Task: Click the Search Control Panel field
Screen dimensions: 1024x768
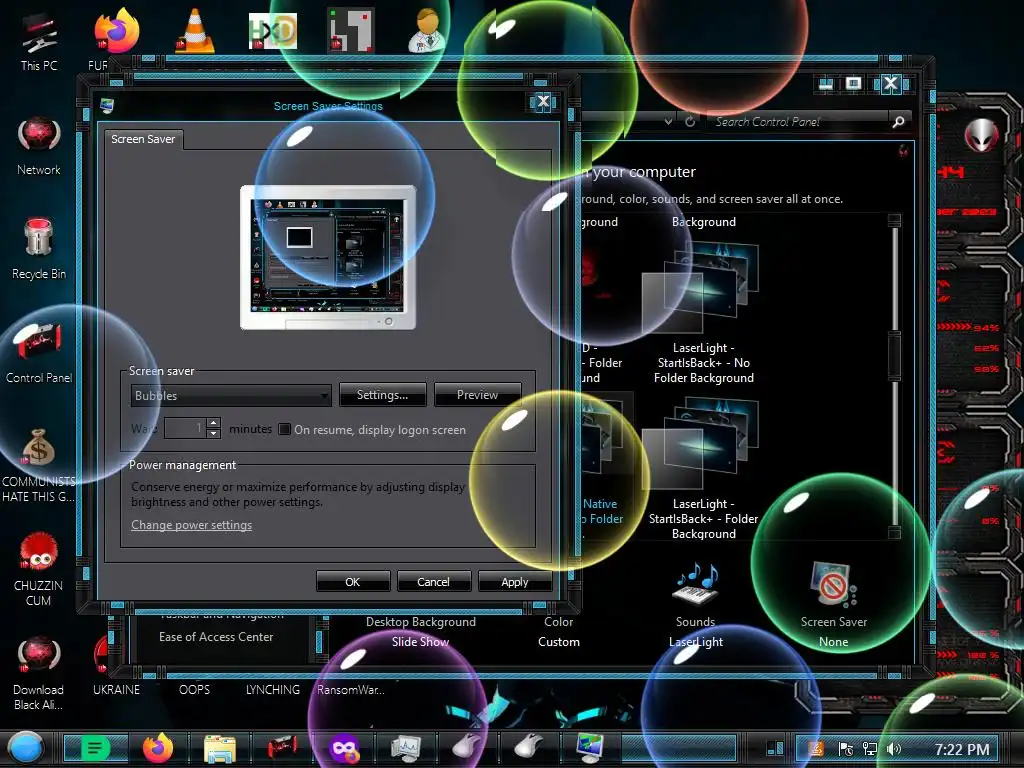Action: [x=798, y=121]
